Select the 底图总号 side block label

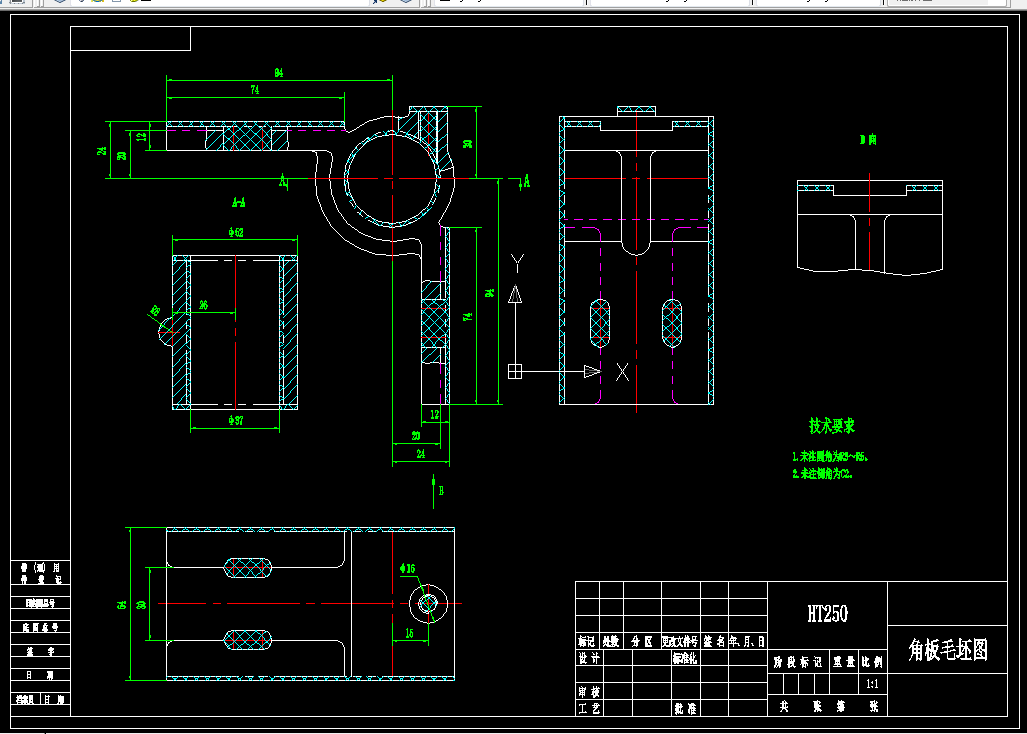pos(40,627)
